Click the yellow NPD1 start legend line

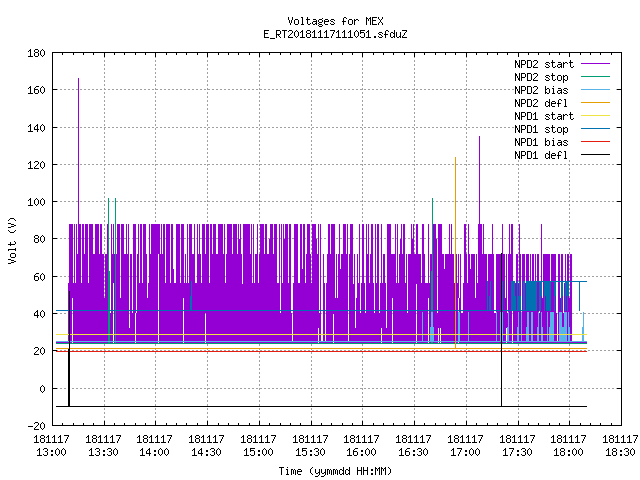[595, 116]
